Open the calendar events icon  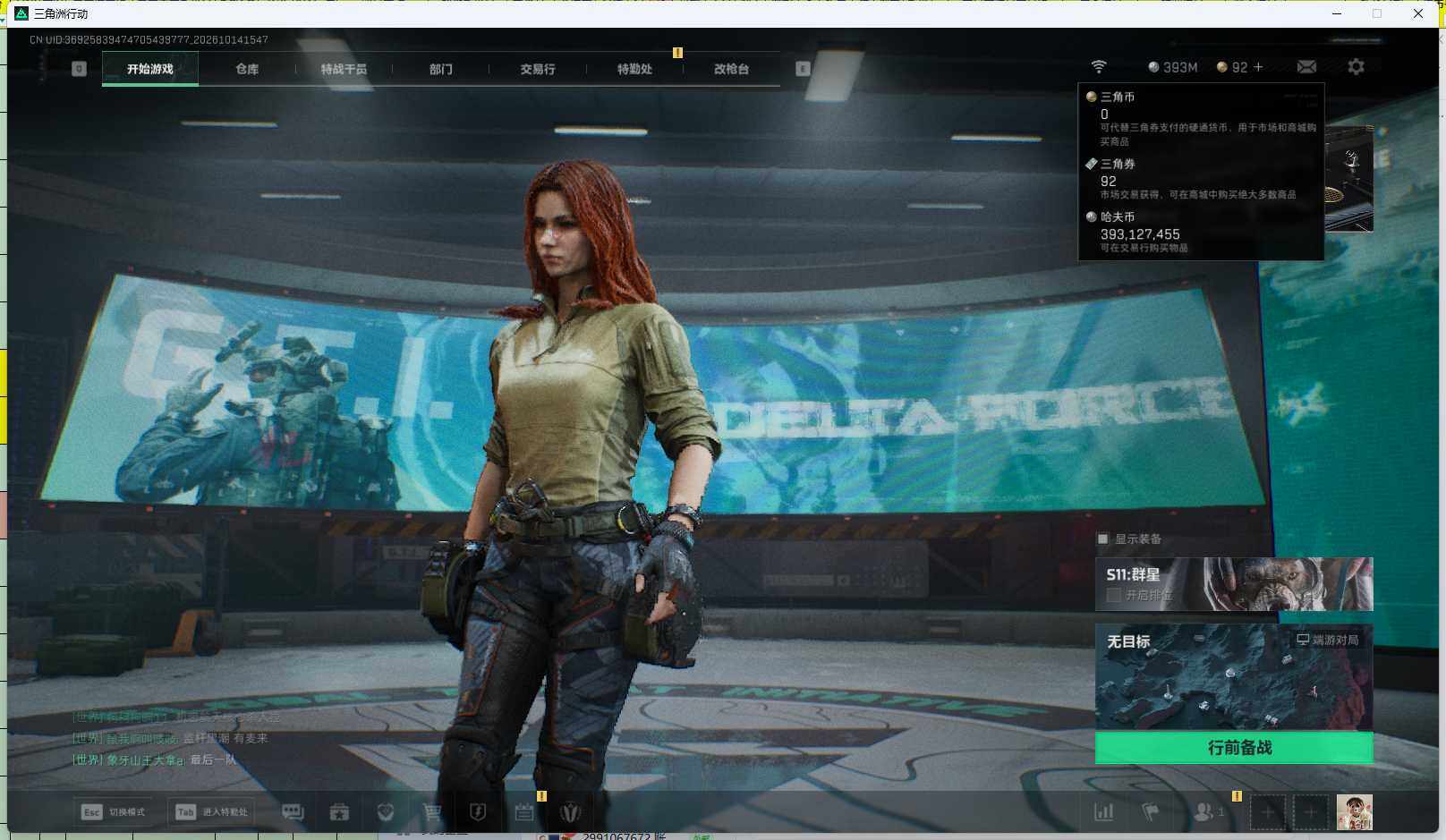(x=524, y=812)
